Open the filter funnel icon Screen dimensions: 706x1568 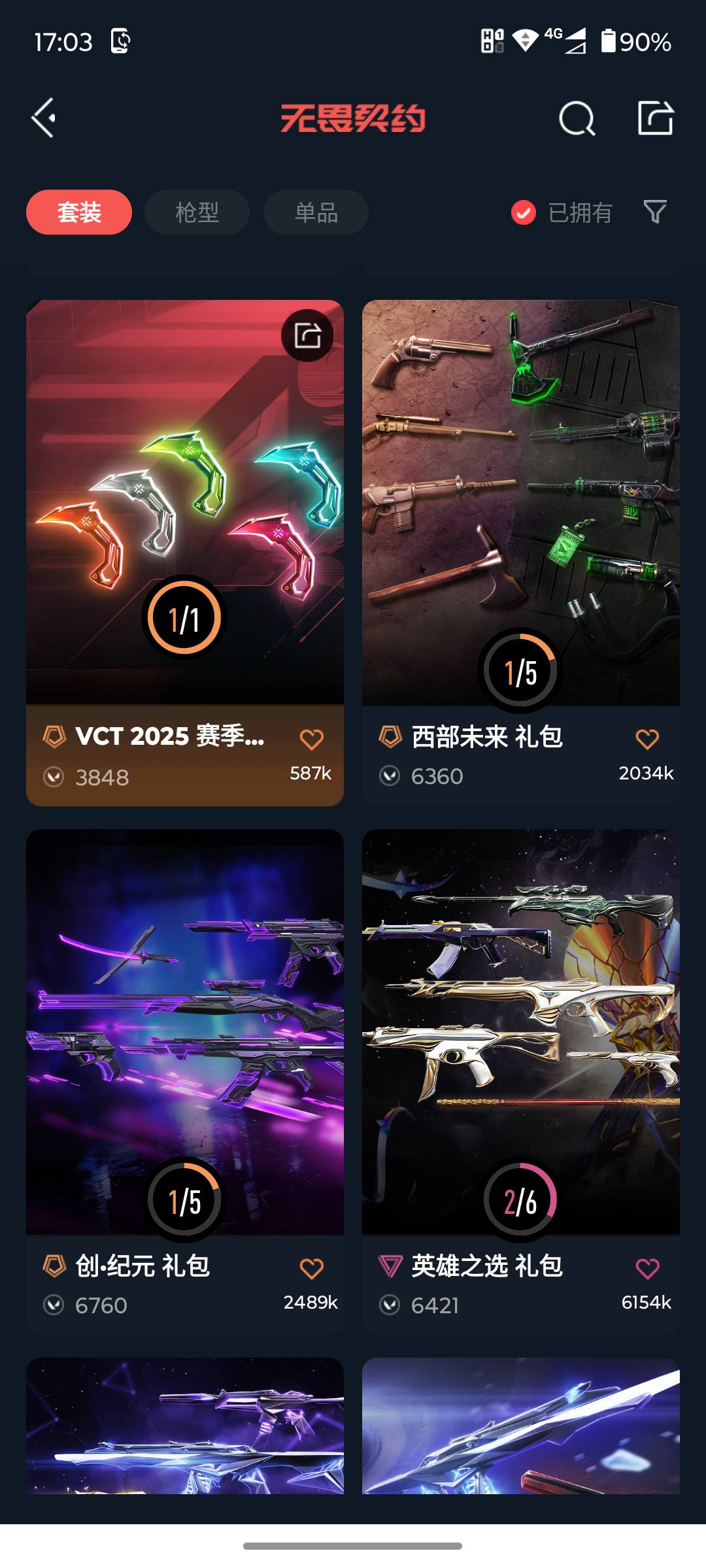(655, 212)
